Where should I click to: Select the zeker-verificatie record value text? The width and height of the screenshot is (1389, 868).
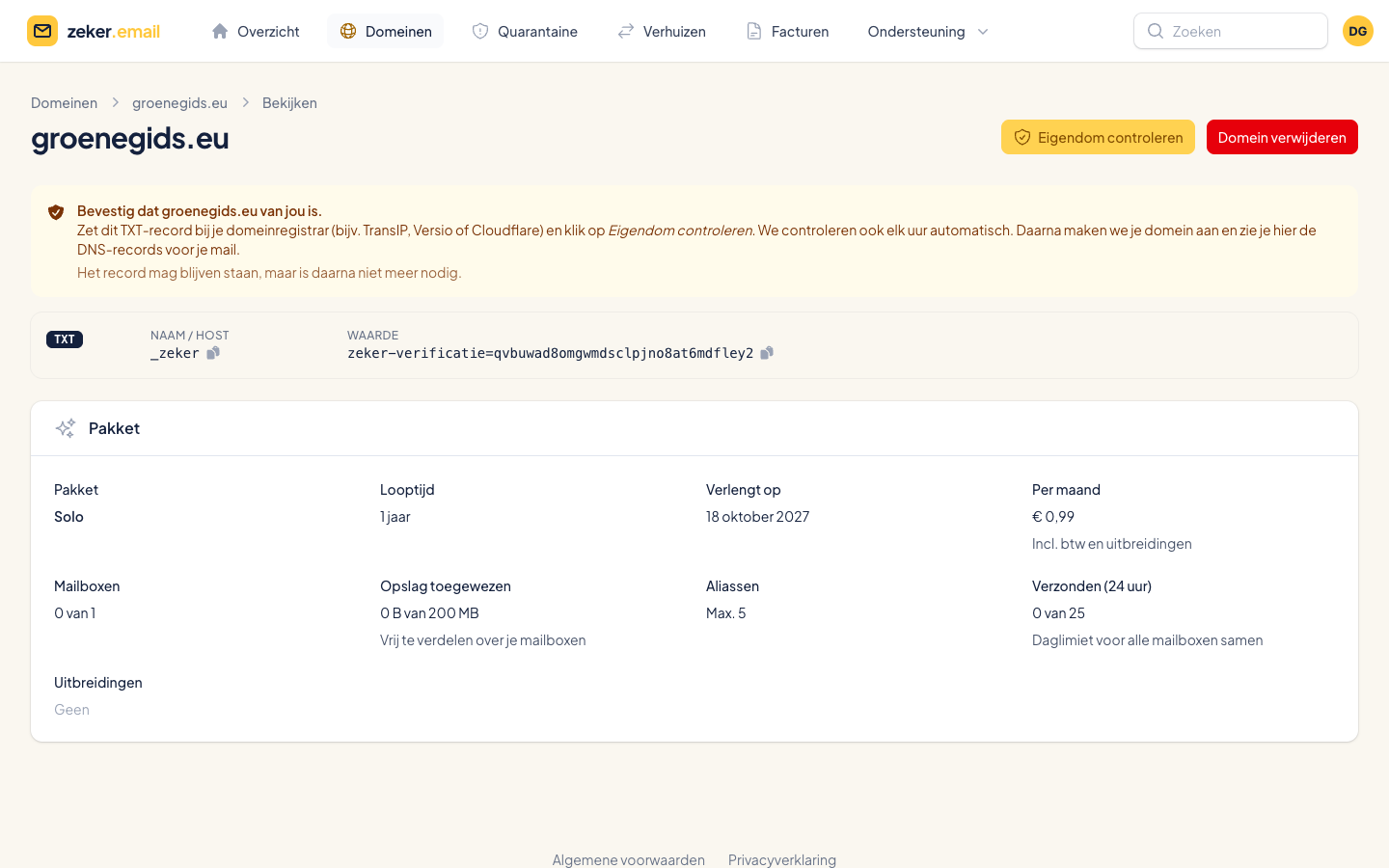[x=551, y=353]
